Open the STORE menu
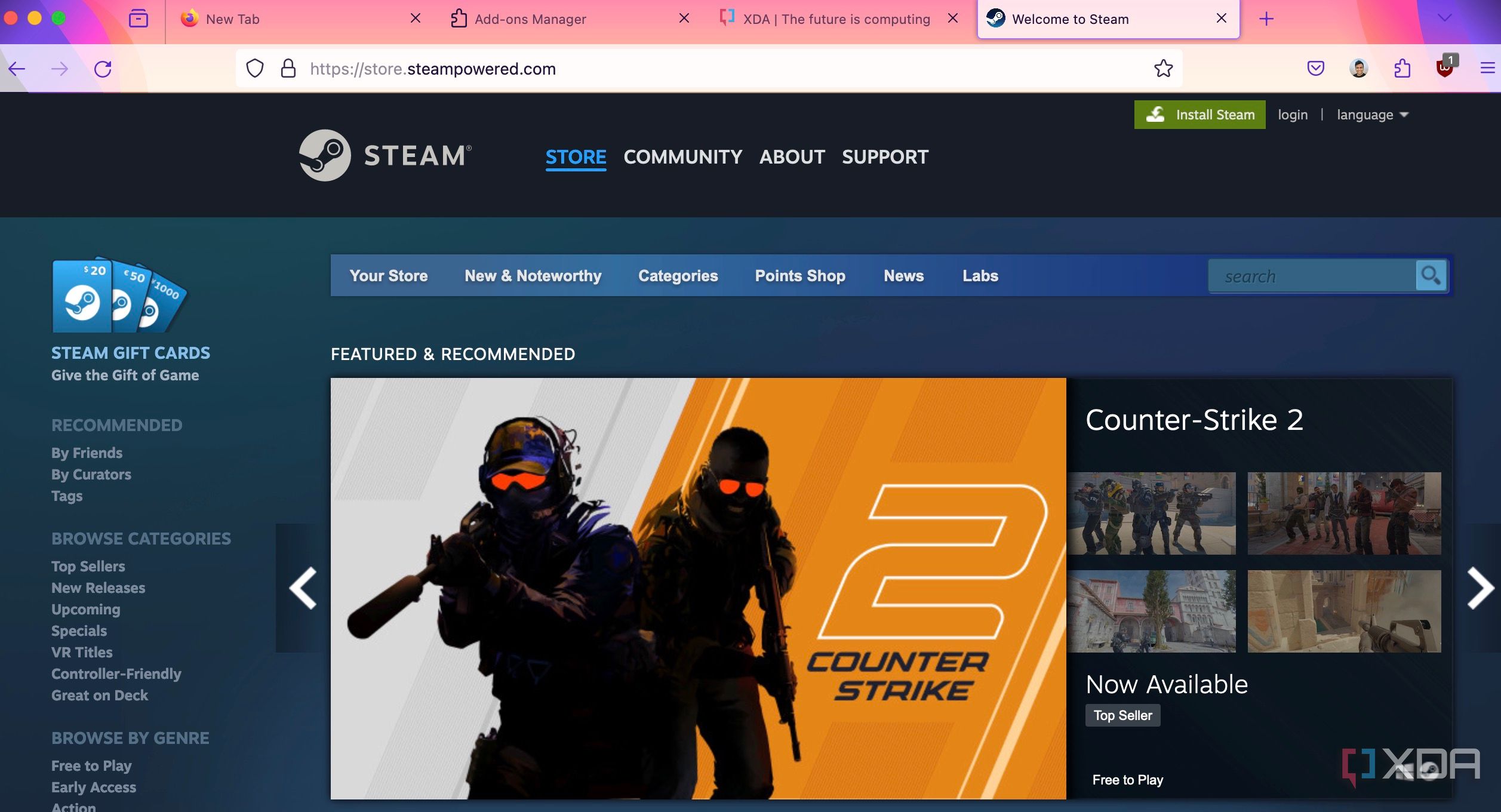 point(576,157)
